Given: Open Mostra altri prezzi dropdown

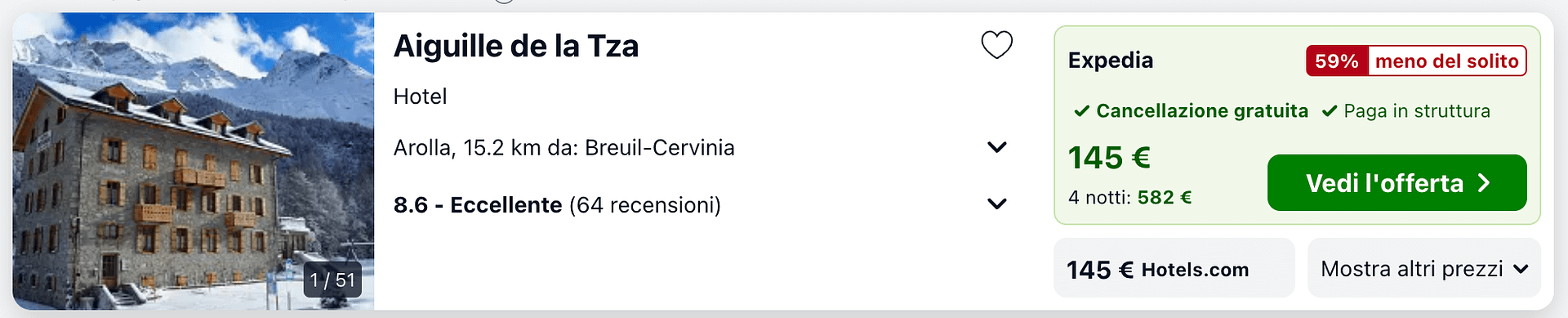Looking at the screenshot, I should pos(1423,268).
